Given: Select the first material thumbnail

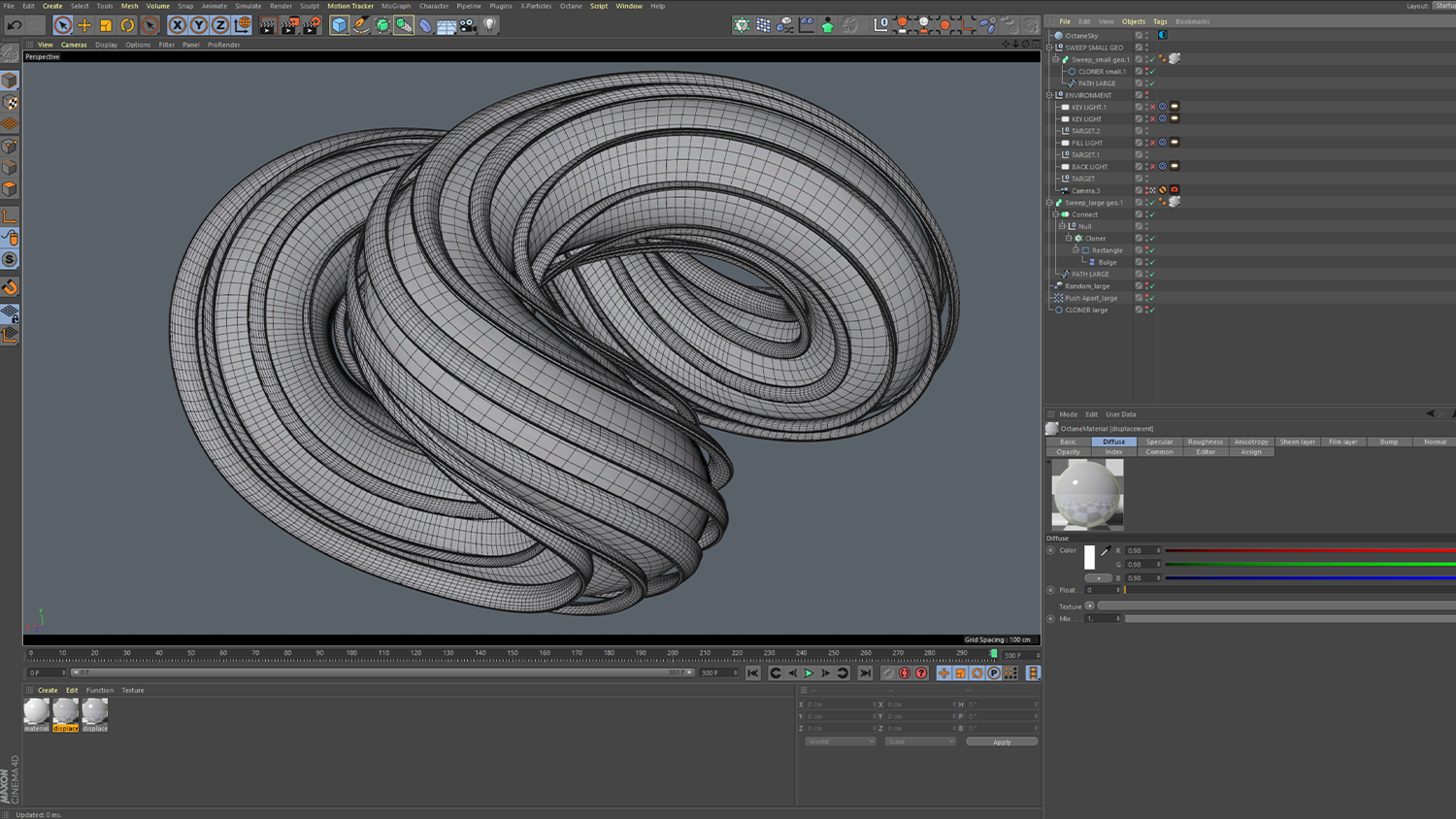Looking at the screenshot, I should (36, 711).
